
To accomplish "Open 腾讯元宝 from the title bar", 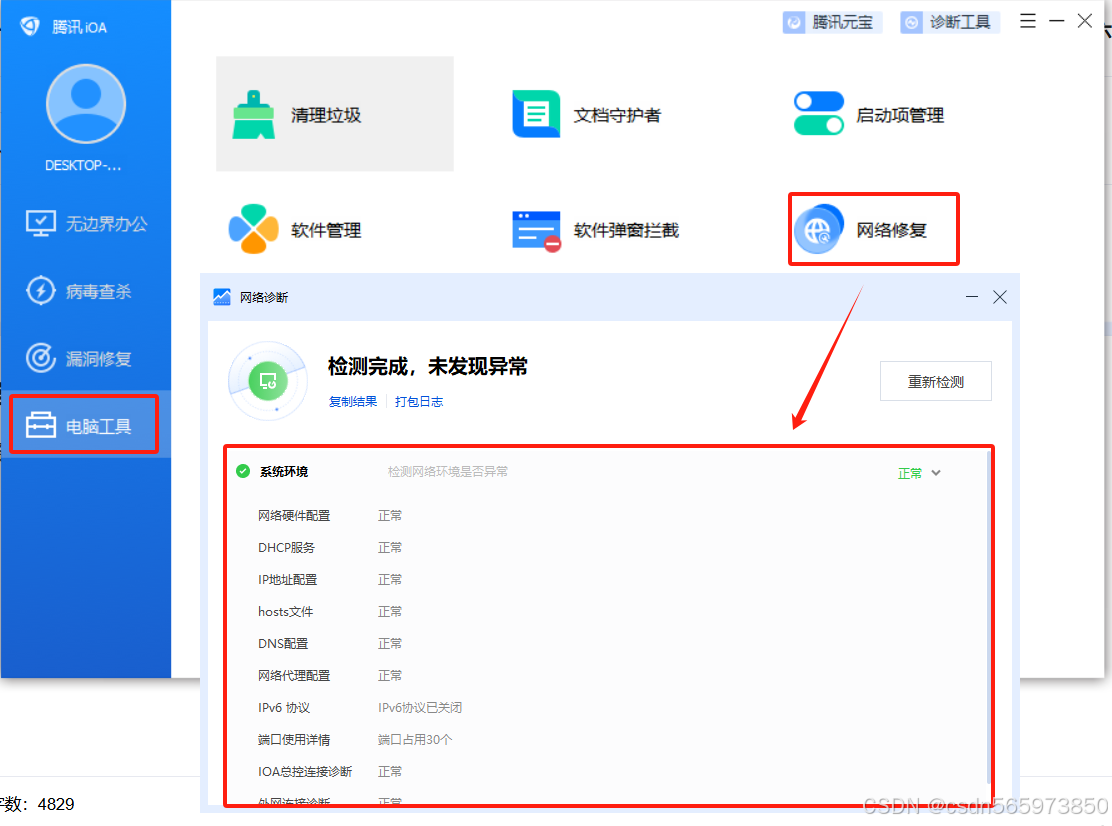I will pyautogui.click(x=832, y=21).
